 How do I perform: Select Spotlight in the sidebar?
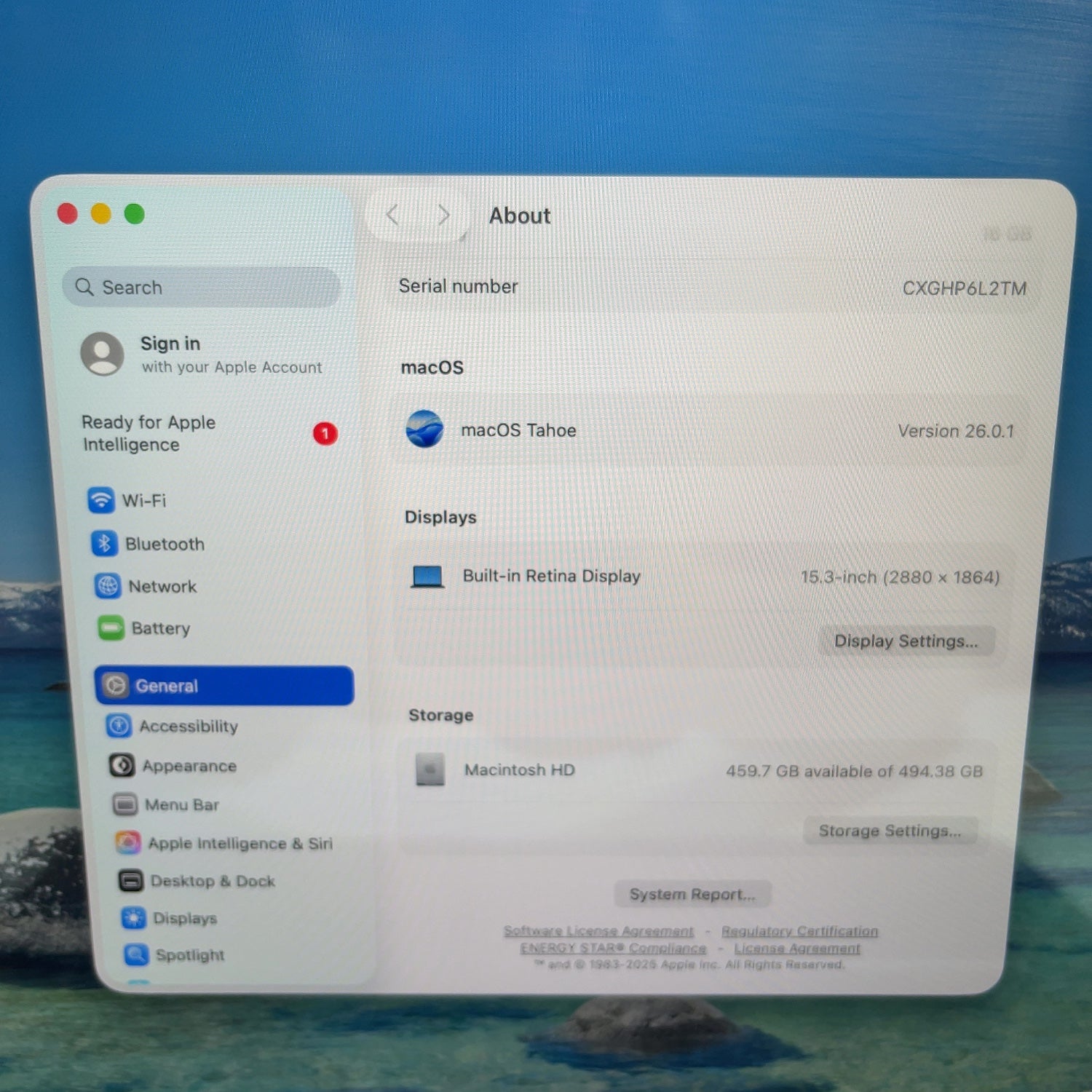click(x=189, y=954)
